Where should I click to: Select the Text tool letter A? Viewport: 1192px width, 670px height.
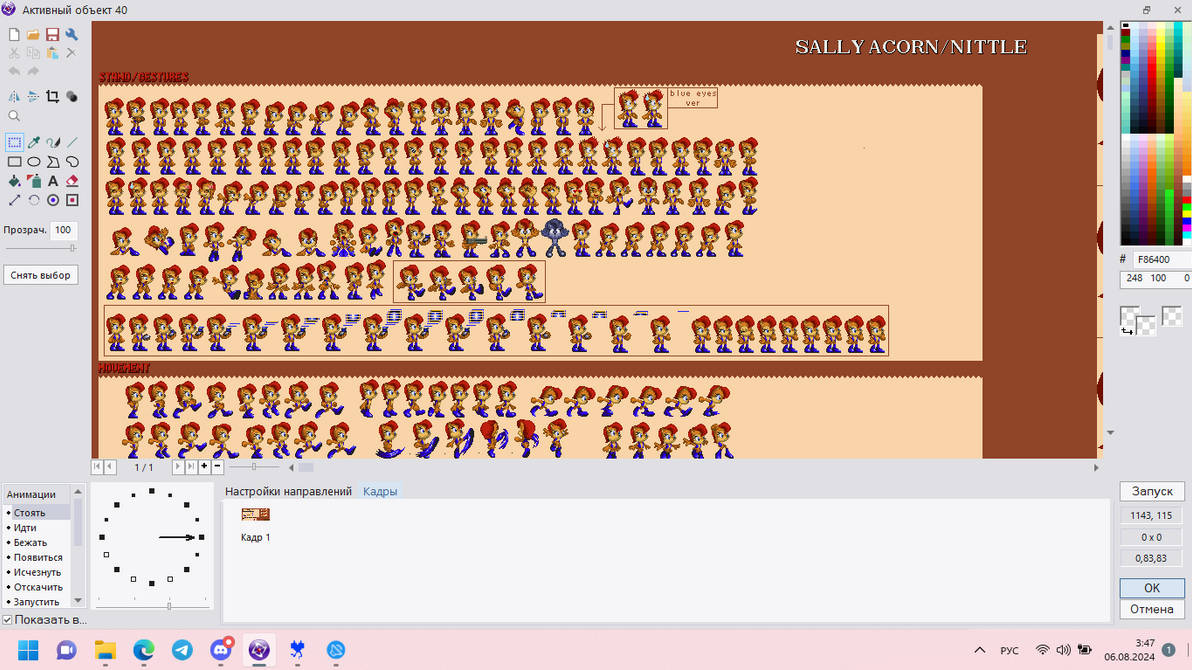tap(52, 181)
